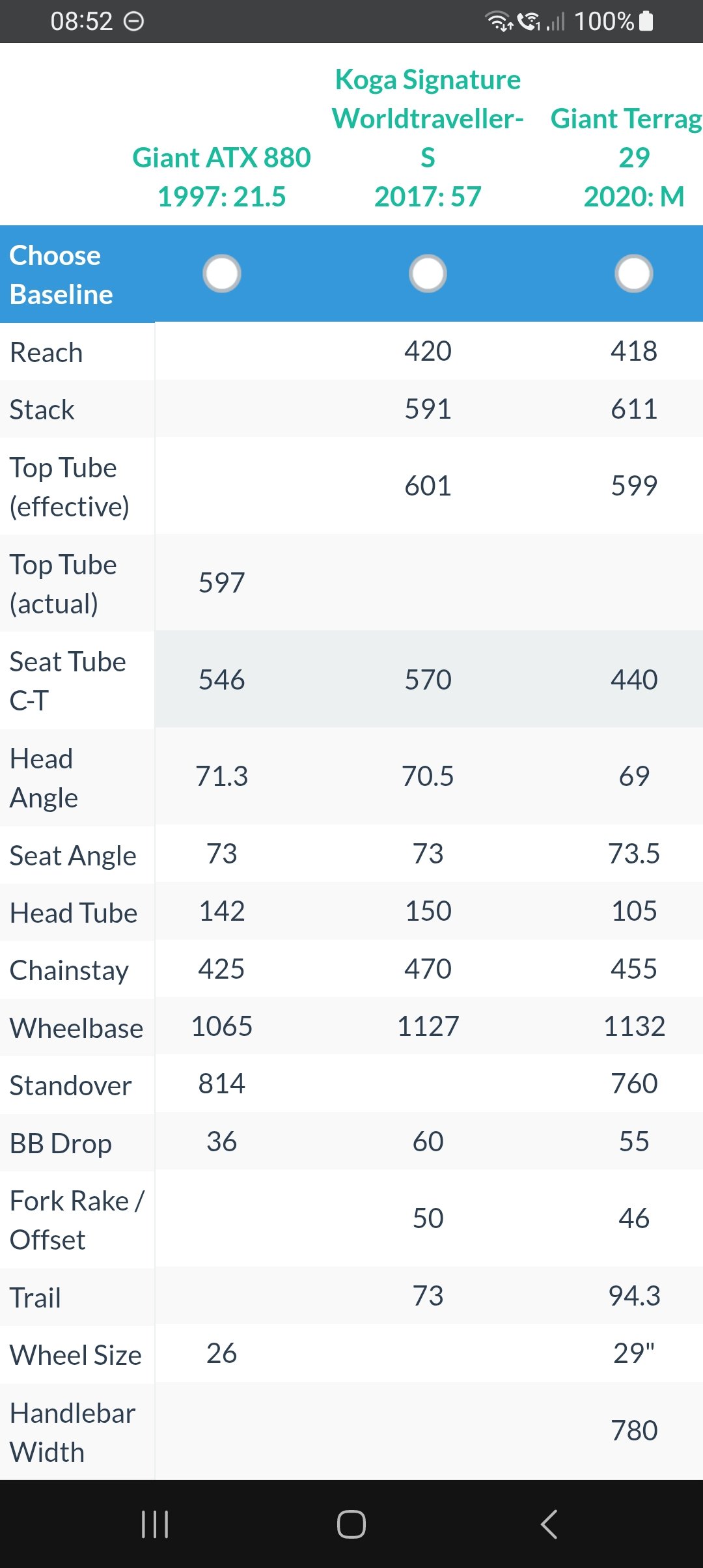Set Giant Terrago 29 as baseline

point(633,273)
